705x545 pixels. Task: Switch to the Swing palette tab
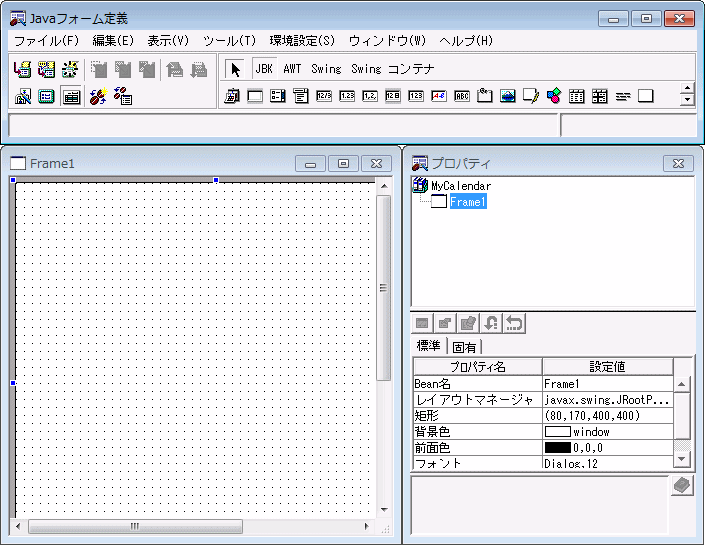click(x=326, y=69)
